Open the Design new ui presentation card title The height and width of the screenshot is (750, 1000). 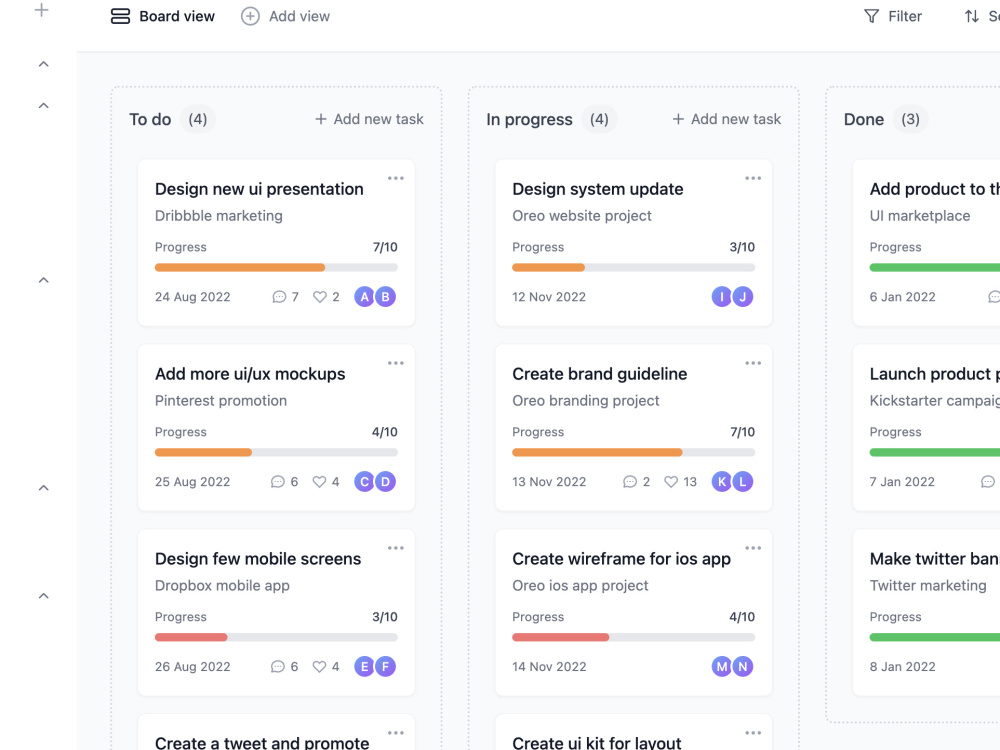259,189
